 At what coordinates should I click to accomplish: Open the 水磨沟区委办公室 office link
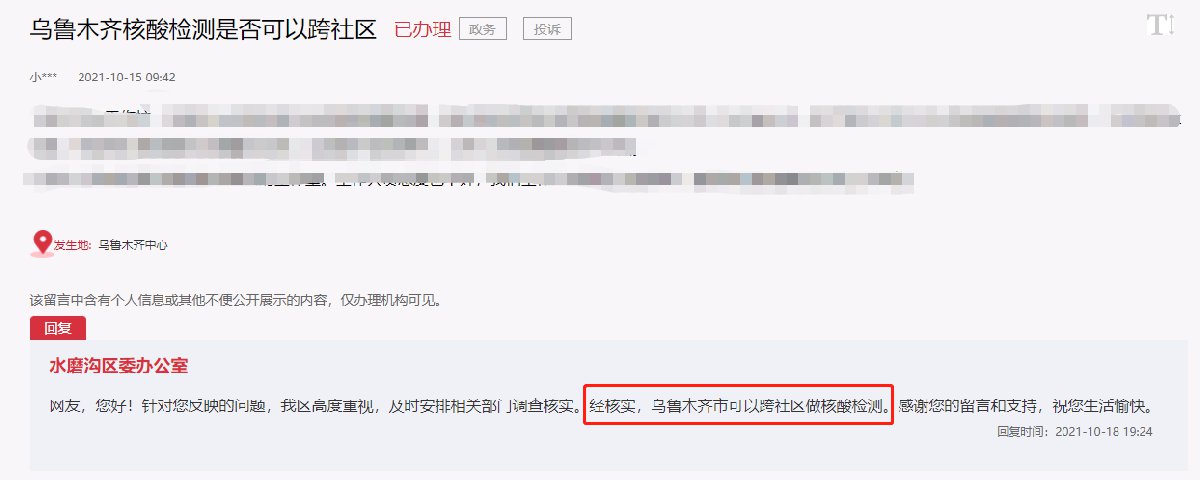(119, 366)
